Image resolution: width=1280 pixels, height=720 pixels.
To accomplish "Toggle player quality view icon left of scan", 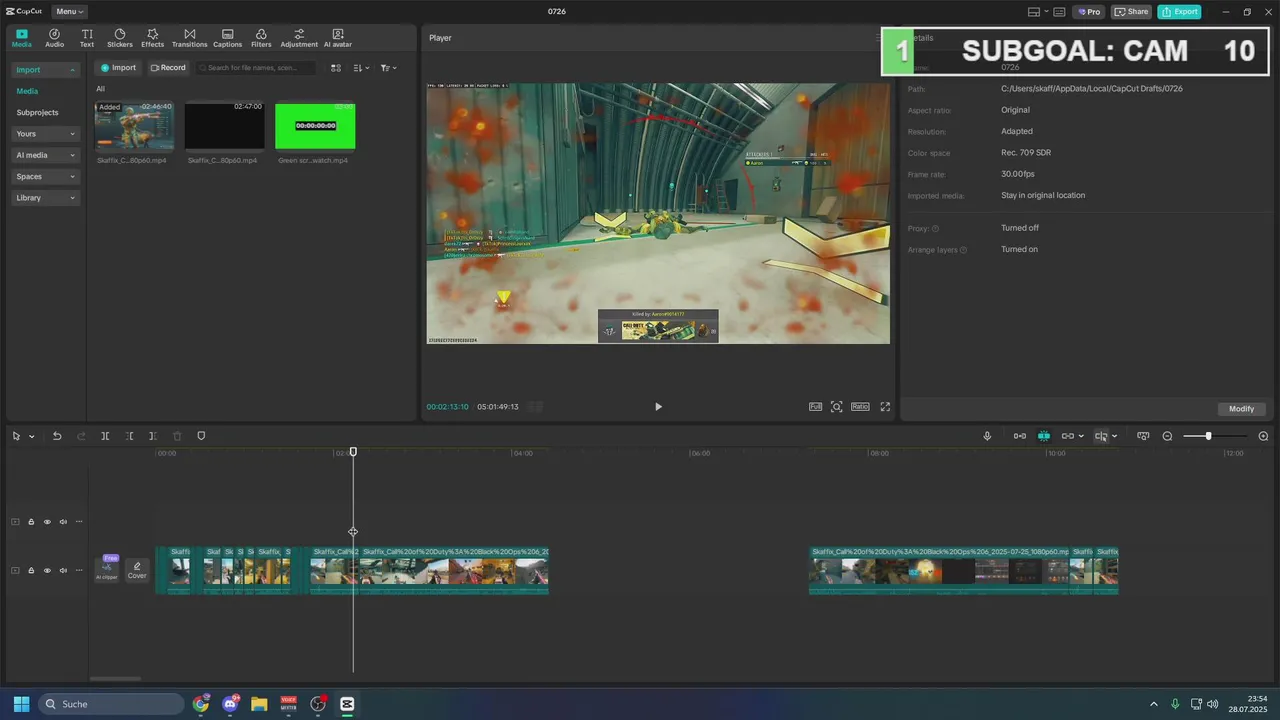I will pyautogui.click(x=816, y=407).
